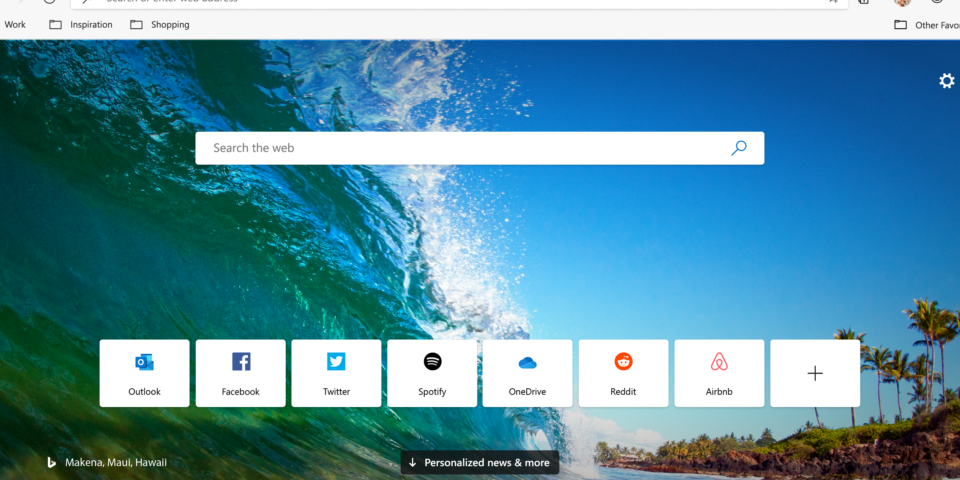Open the OneDrive quick link tile

point(527,373)
